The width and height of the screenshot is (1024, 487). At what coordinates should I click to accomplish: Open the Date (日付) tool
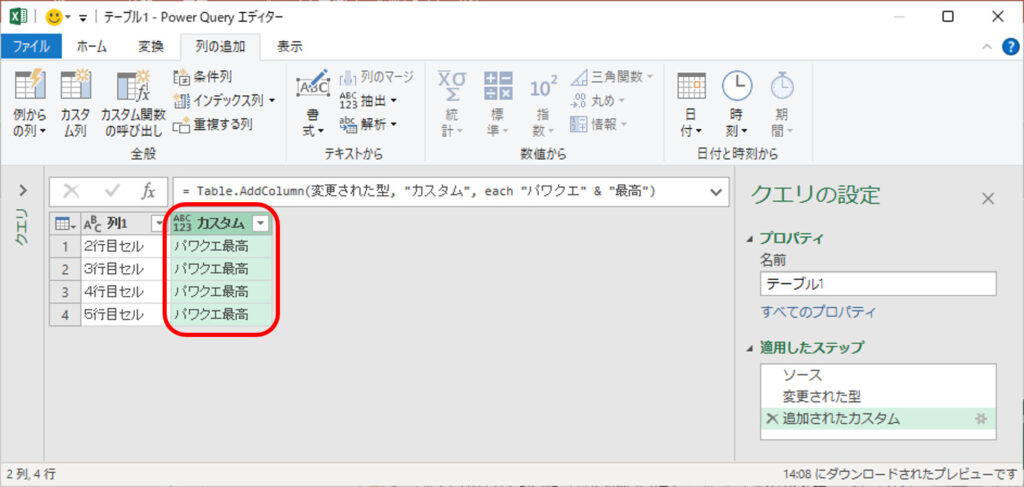(691, 103)
